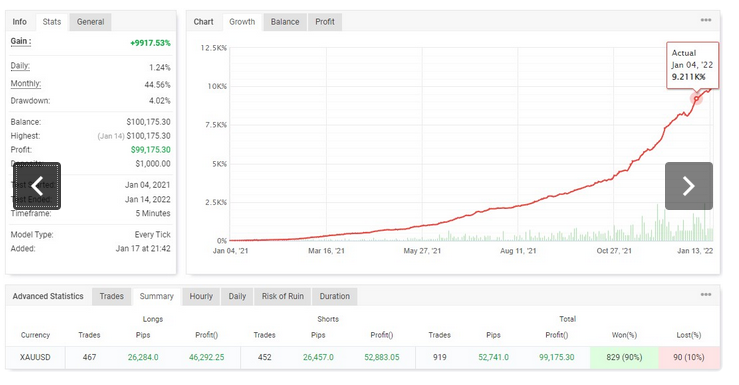
Task: Click the Daily label in Info panel
Action: tap(20, 66)
